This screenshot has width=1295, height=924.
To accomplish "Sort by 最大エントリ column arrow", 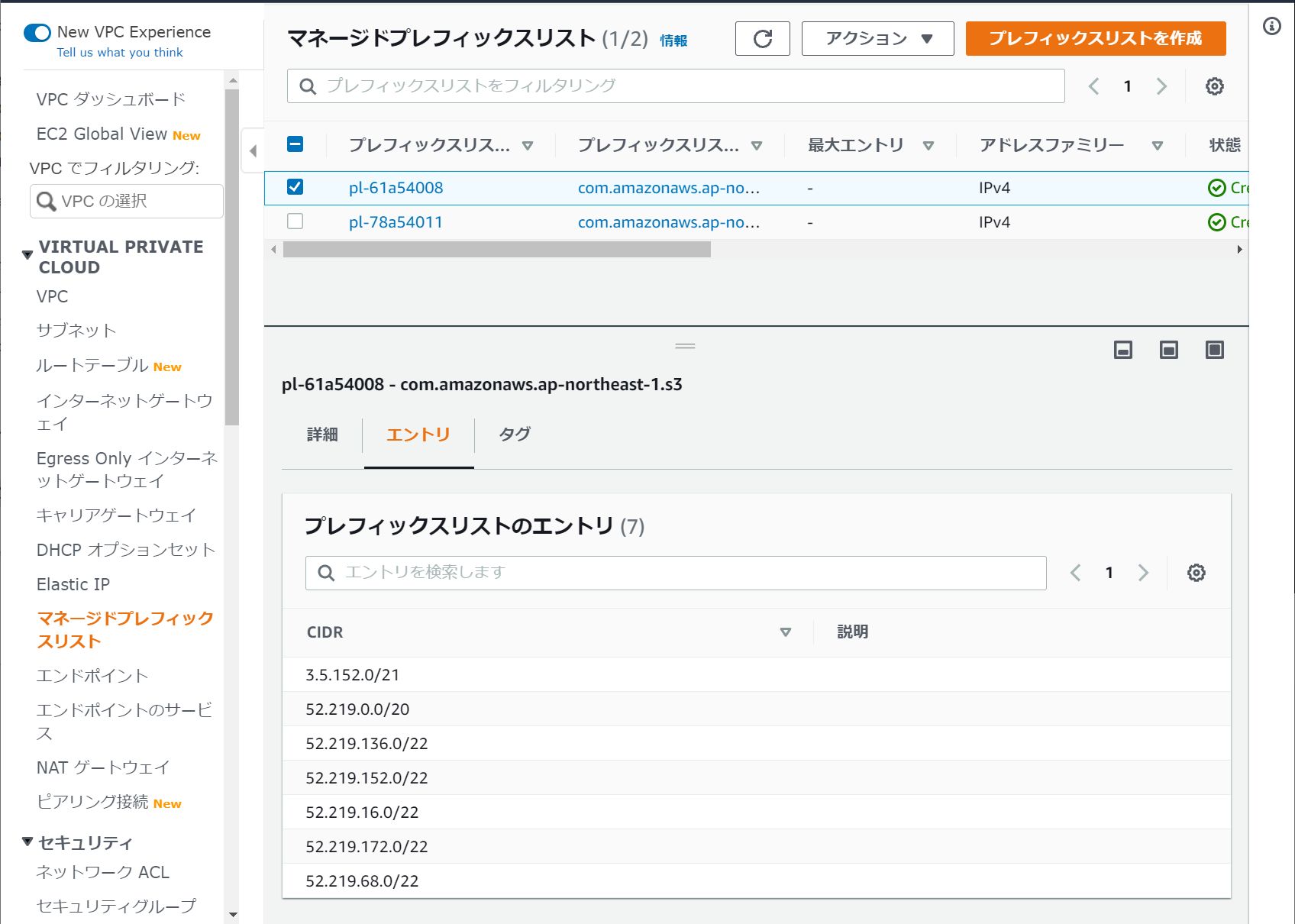I will click(x=928, y=146).
